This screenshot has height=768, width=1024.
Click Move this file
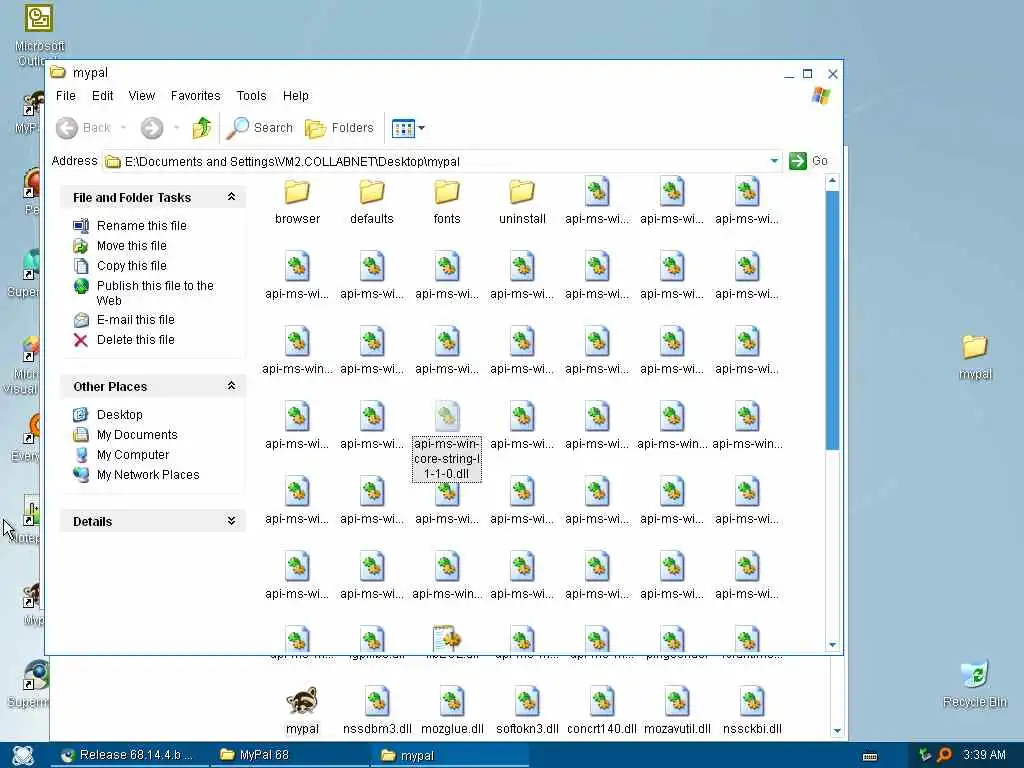(x=120, y=246)
